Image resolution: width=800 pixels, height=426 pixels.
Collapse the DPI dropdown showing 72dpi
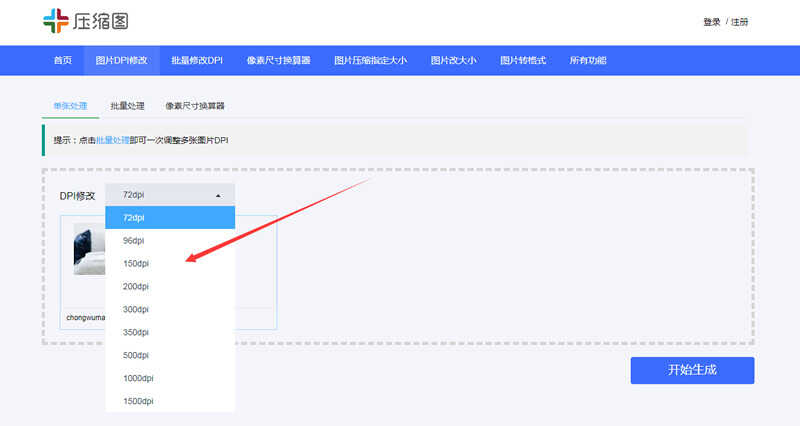pos(170,195)
